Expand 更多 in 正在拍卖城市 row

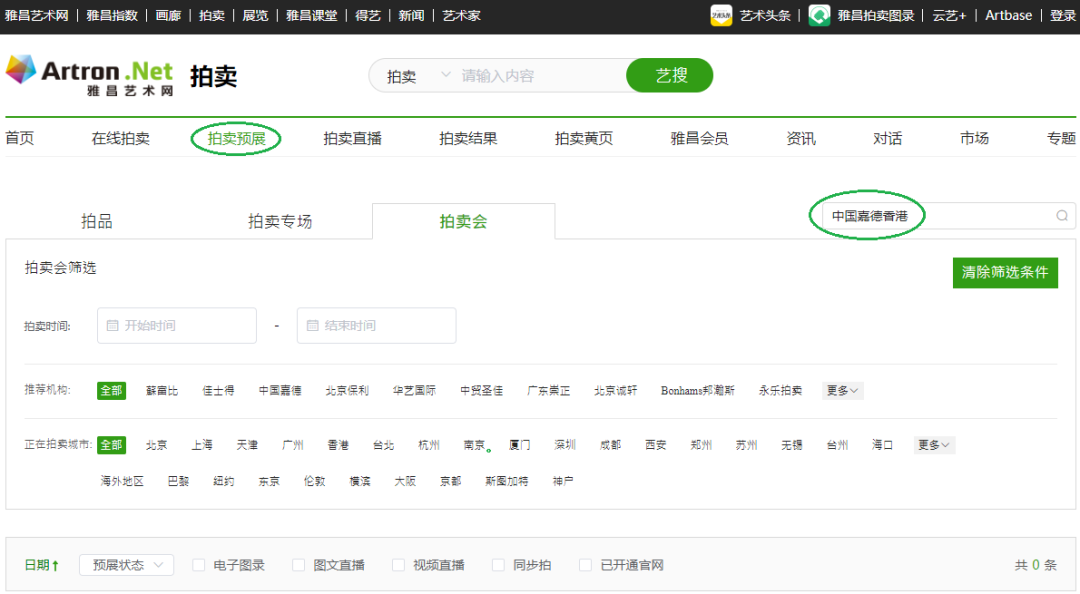934,445
